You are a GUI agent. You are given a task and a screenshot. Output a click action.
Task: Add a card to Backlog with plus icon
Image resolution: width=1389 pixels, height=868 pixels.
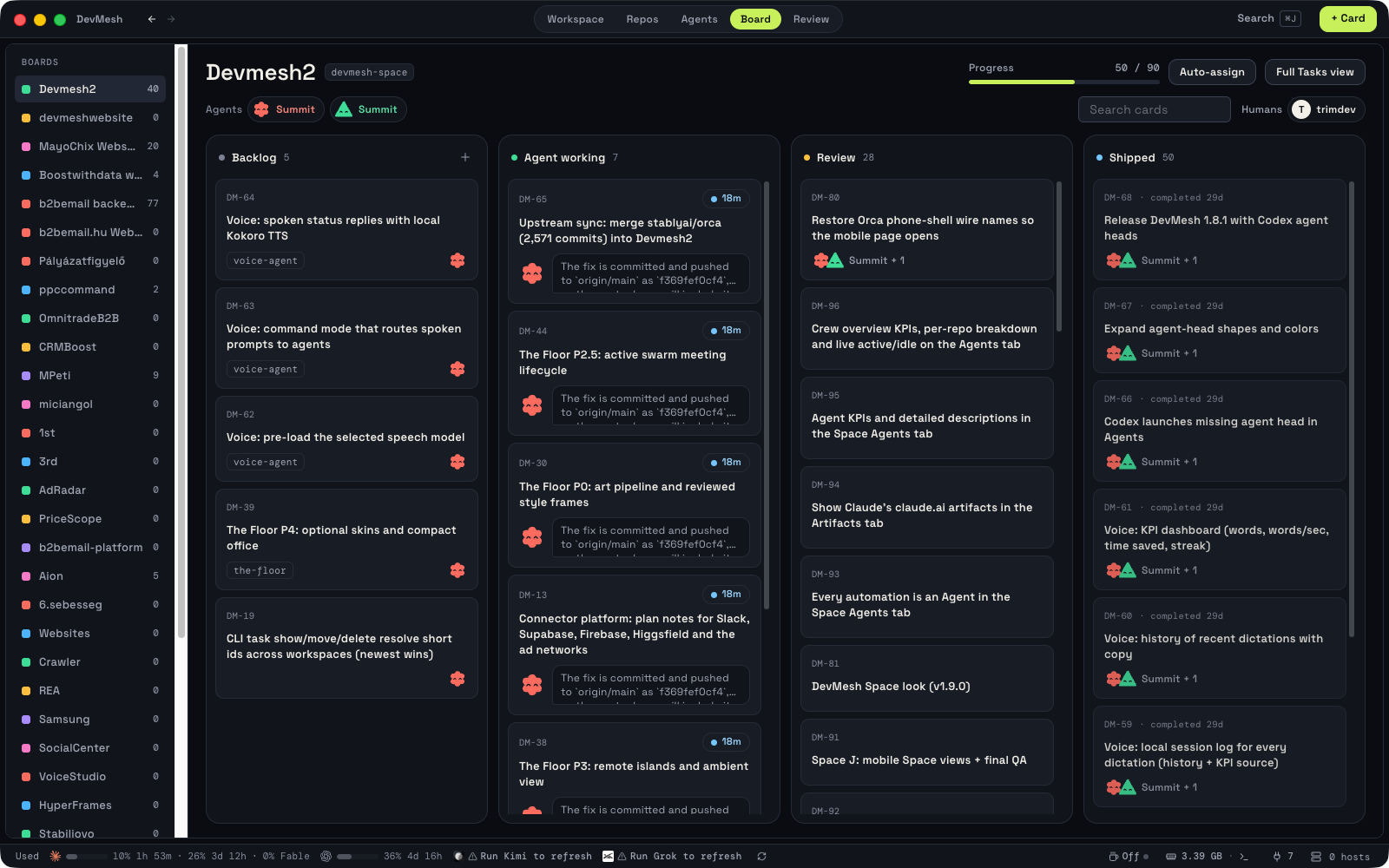point(465,157)
